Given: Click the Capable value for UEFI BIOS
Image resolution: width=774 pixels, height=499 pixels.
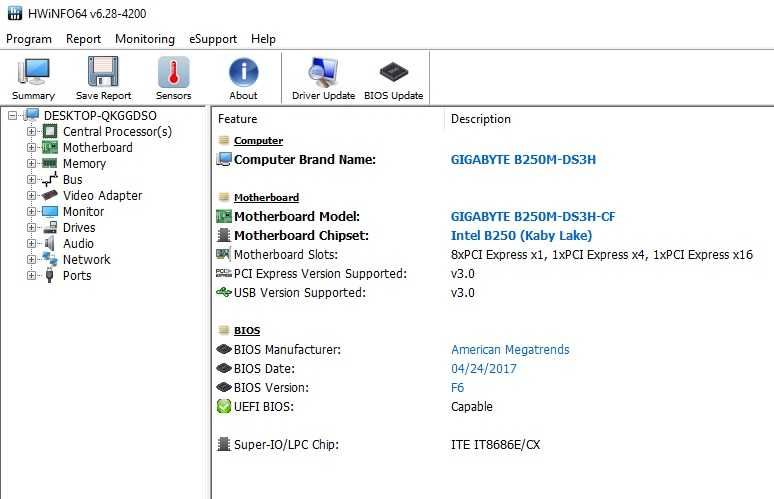Looking at the screenshot, I should coord(471,407).
